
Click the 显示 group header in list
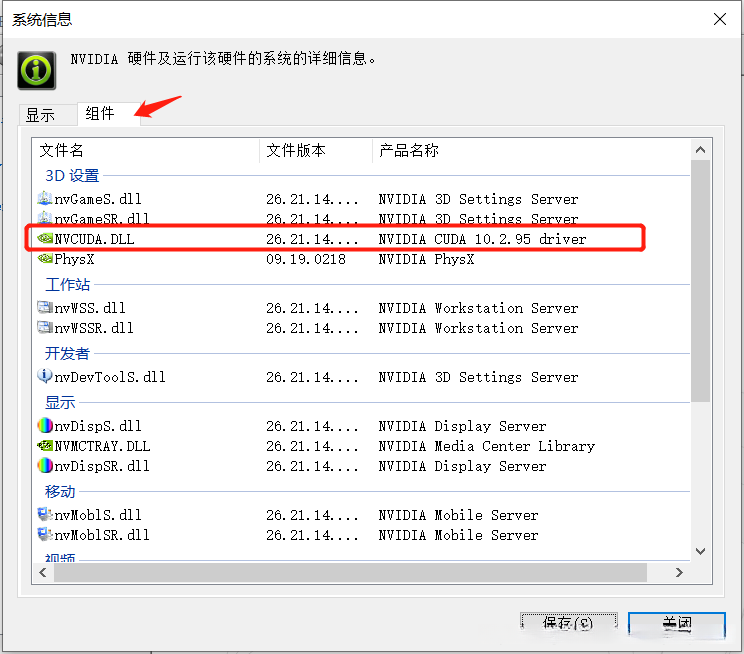pos(60,403)
